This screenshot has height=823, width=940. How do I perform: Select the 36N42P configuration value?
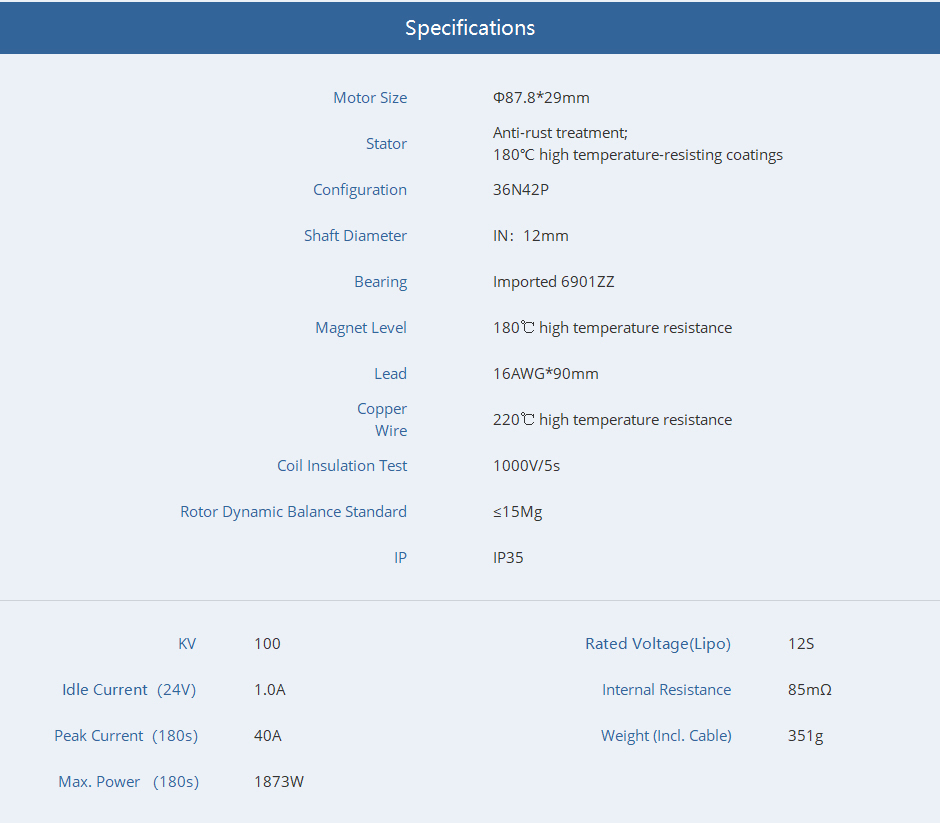point(521,190)
